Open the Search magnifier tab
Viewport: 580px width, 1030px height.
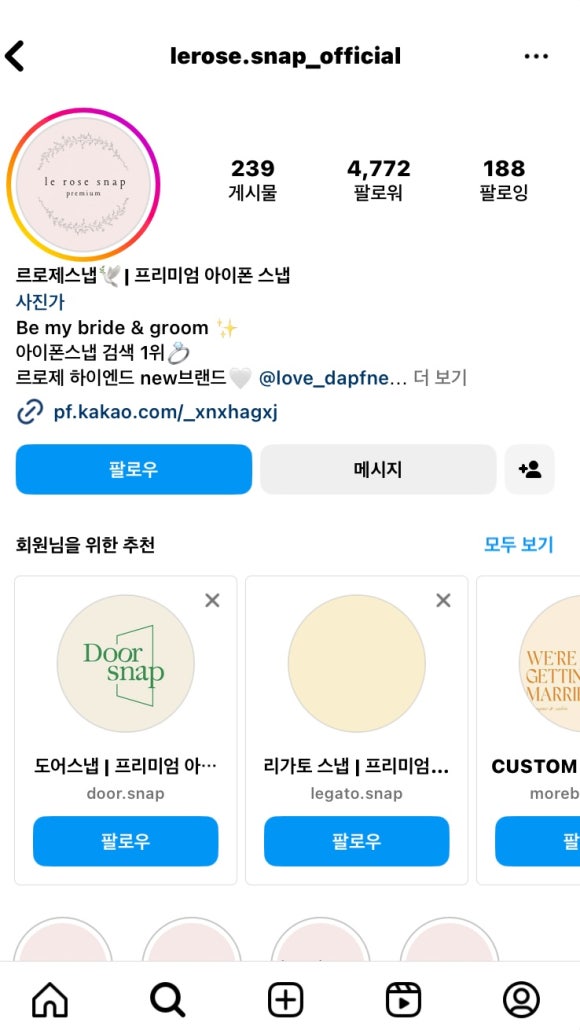coord(167,1000)
